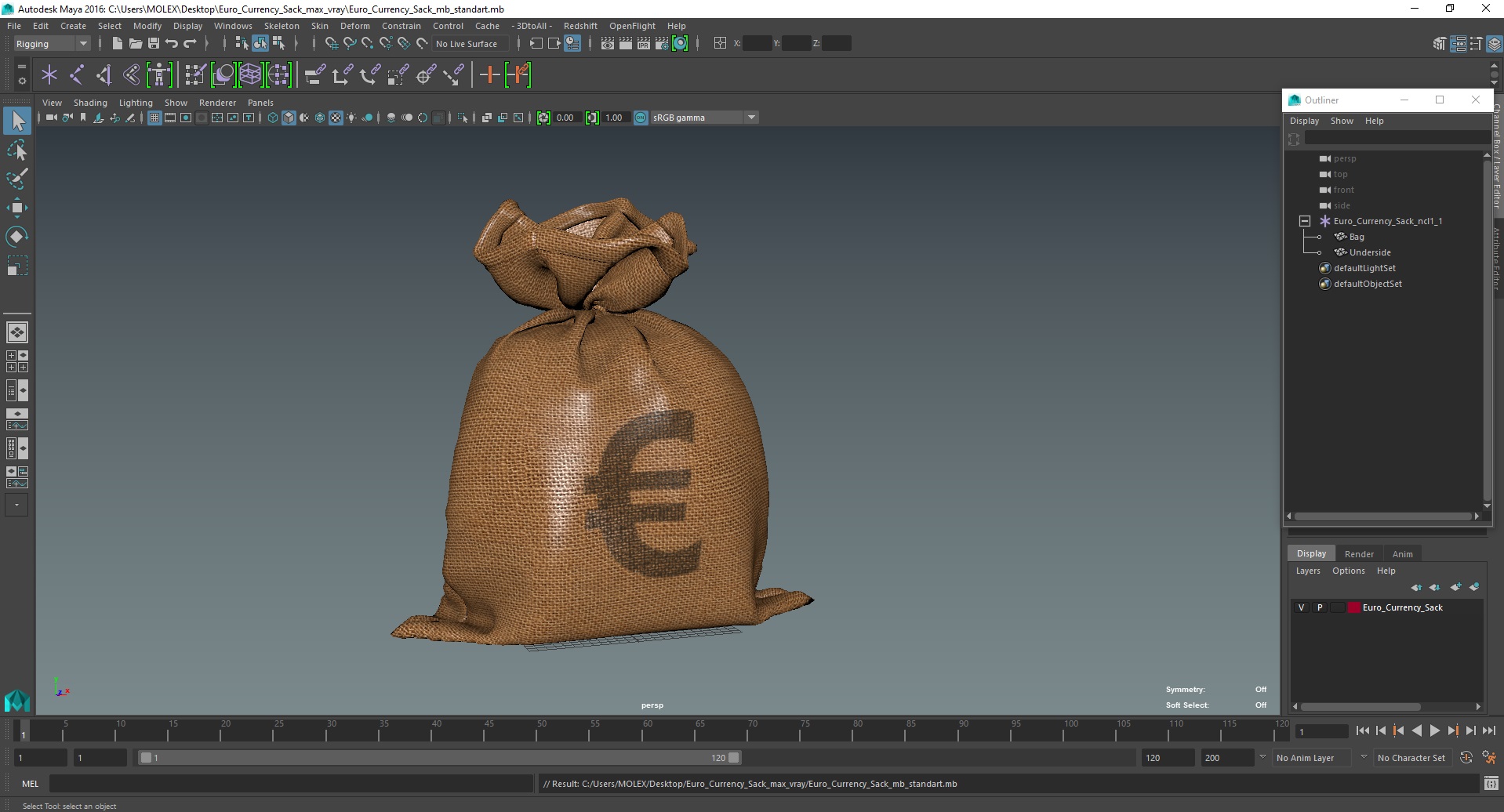Select the Bag node in Outliner
The height and width of the screenshot is (812, 1504).
tap(1357, 237)
